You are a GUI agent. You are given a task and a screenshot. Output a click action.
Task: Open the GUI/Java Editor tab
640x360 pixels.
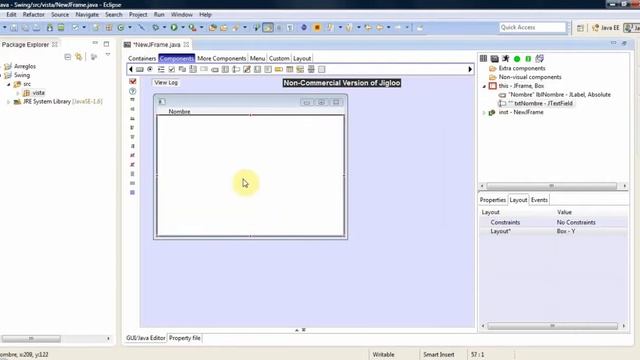pos(146,338)
